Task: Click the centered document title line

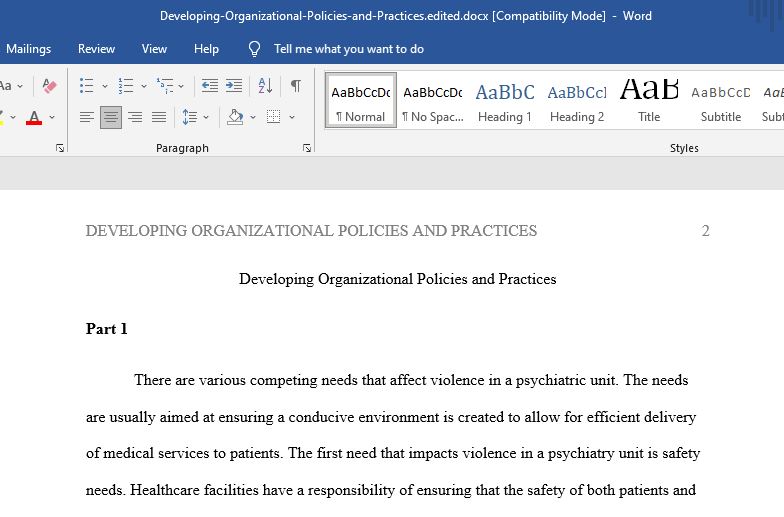Action: coord(398,279)
